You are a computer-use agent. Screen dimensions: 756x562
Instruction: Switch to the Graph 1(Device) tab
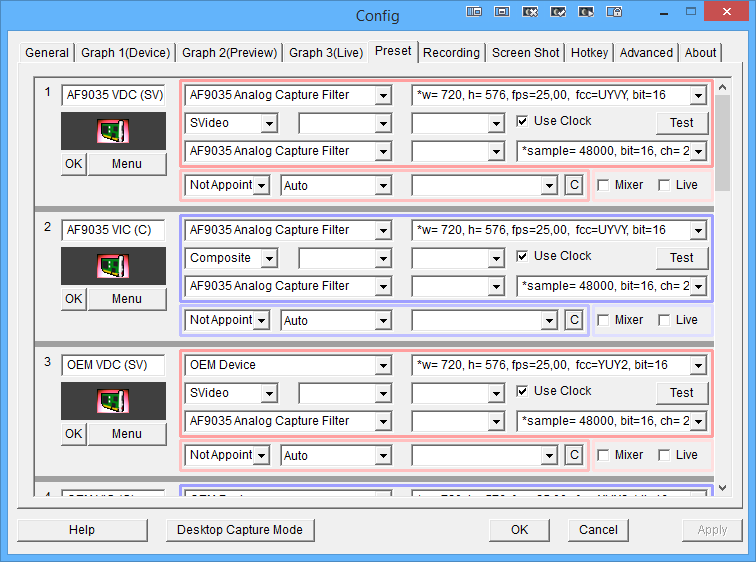(x=125, y=53)
